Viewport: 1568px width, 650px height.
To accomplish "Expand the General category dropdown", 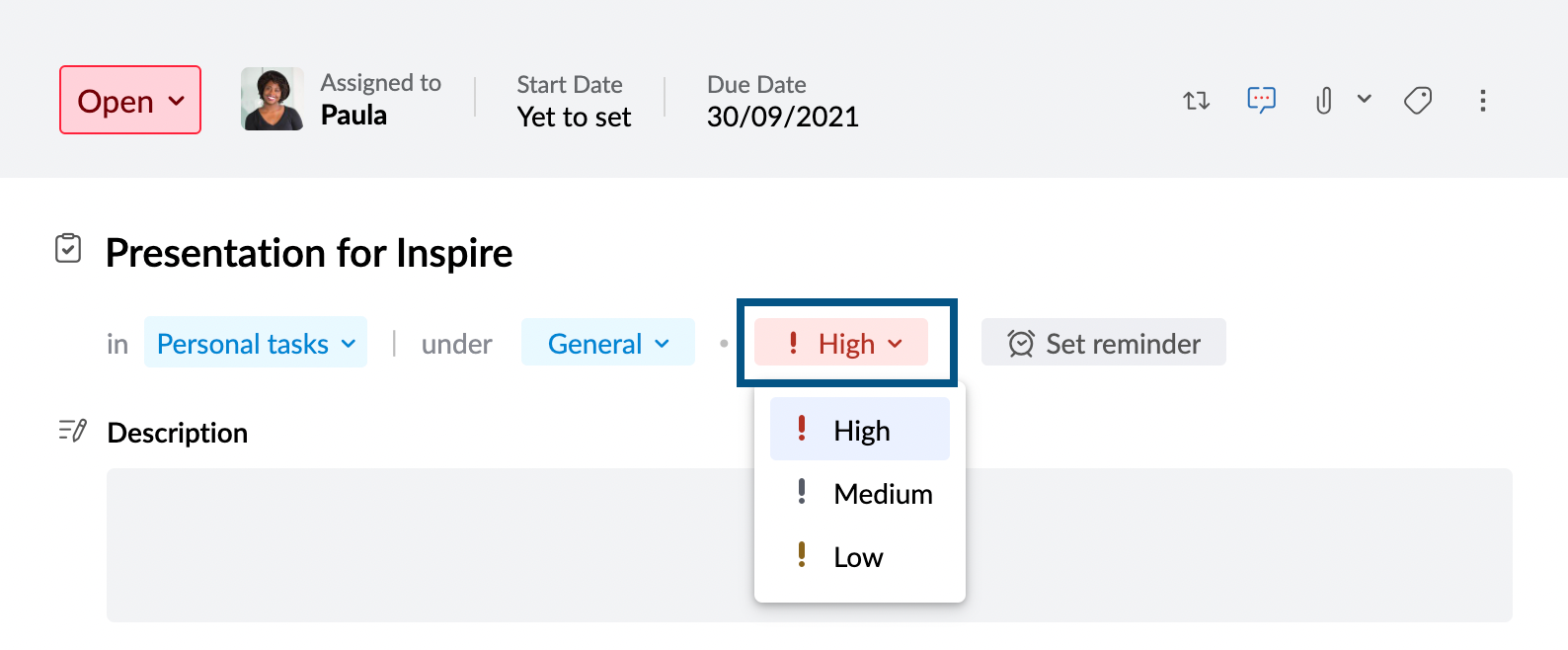I will (607, 343).
